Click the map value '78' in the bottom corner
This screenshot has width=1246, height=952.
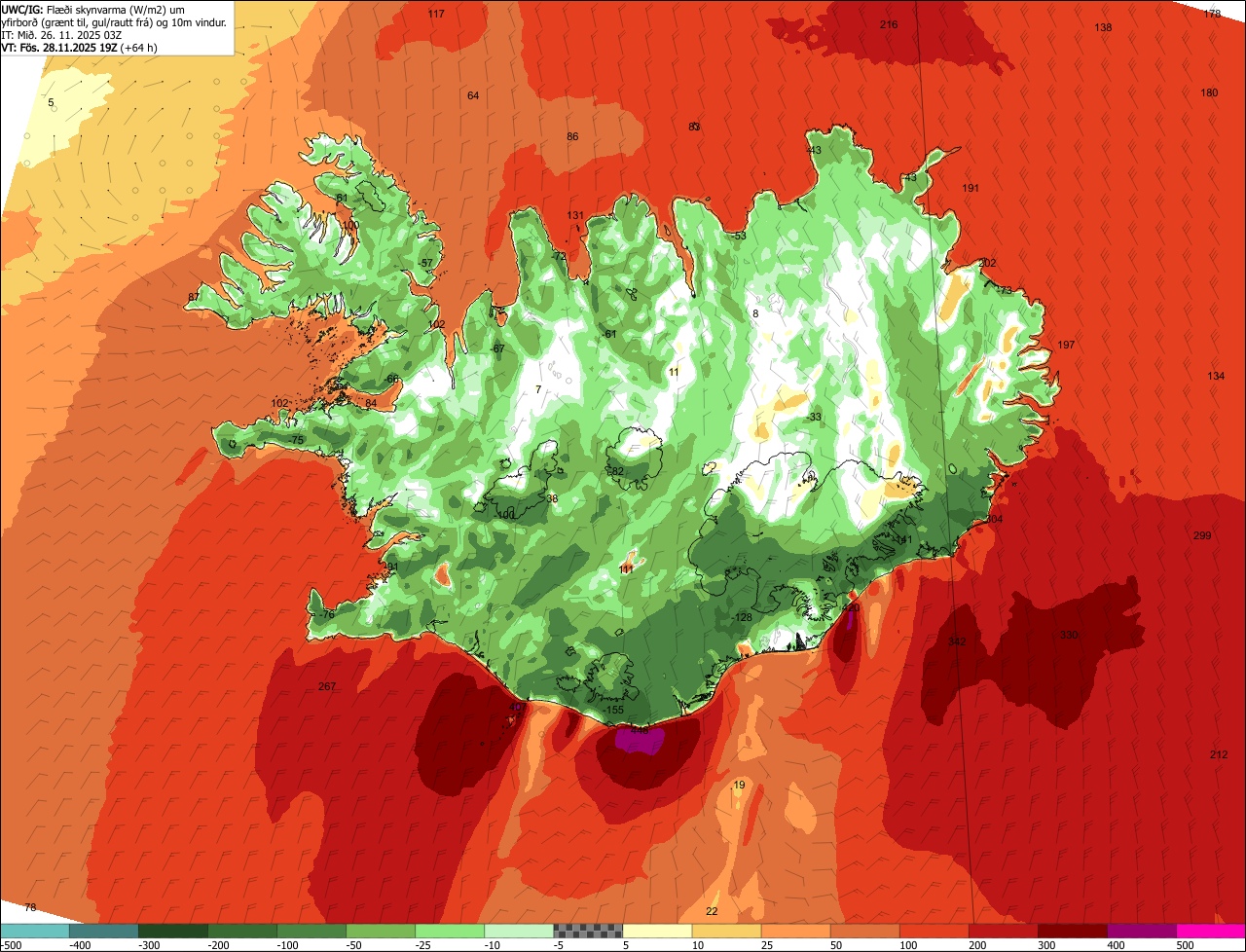[30, 907]
